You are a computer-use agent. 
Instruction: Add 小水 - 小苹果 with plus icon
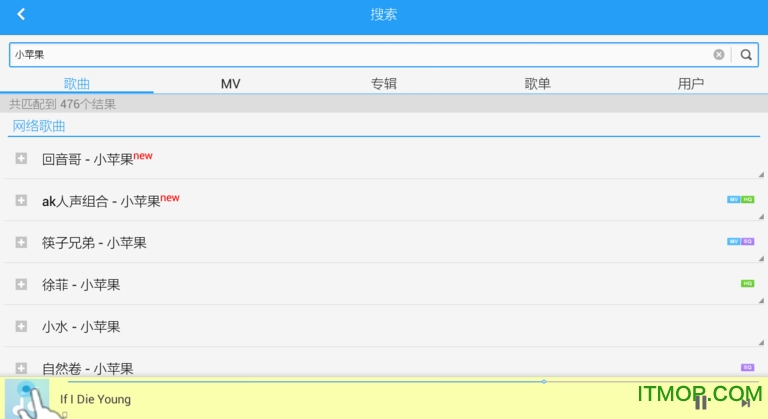(21, 326)
